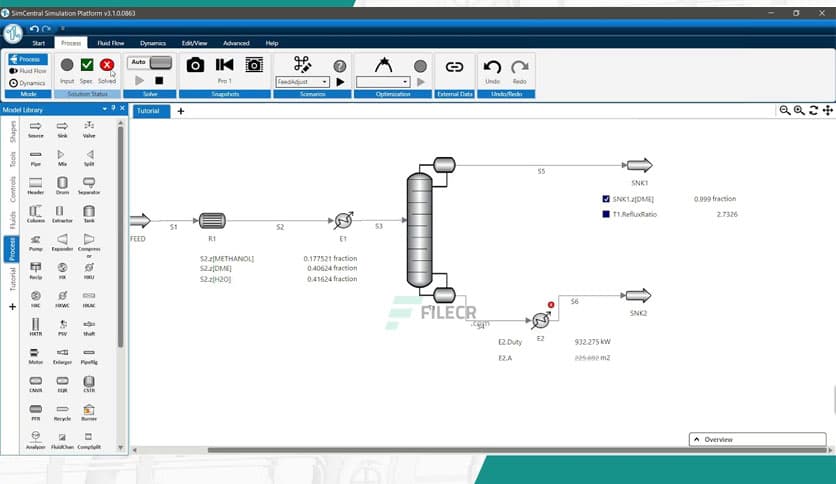Stop the solver with the stop button
The width and height of the screenshot is (836, 484).
(x=159, y=80)
